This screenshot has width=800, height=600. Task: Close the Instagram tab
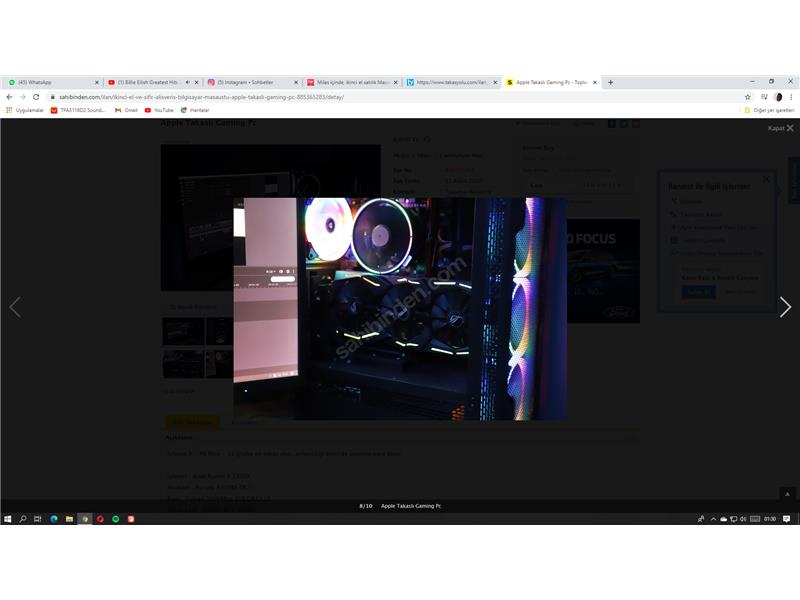tap(296, 82)
